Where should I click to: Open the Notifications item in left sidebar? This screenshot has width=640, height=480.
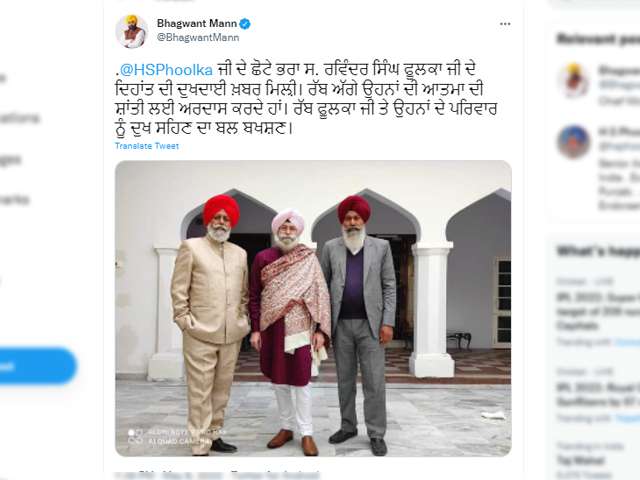point(20,118)
